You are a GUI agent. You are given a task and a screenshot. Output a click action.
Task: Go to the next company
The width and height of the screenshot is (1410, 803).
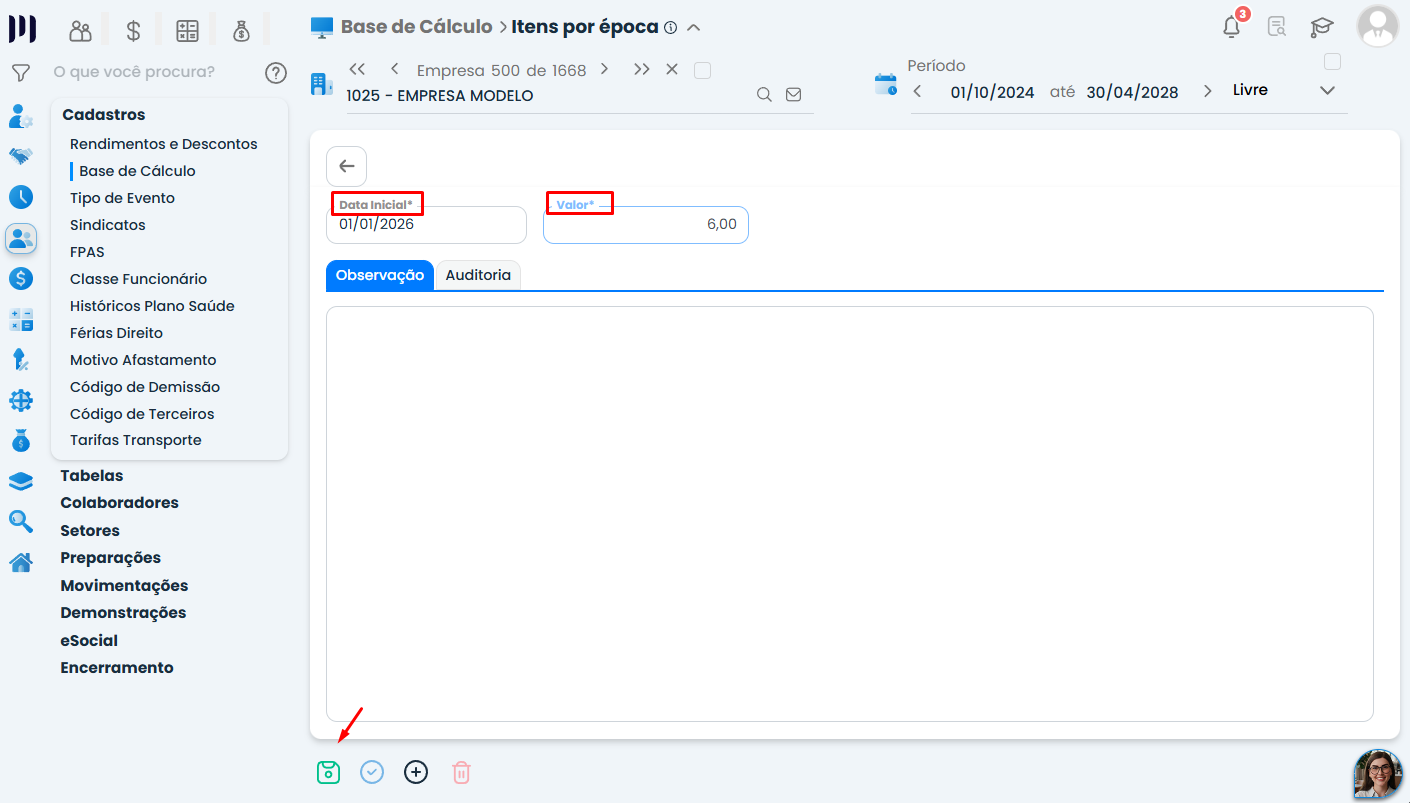coord(604,69)
